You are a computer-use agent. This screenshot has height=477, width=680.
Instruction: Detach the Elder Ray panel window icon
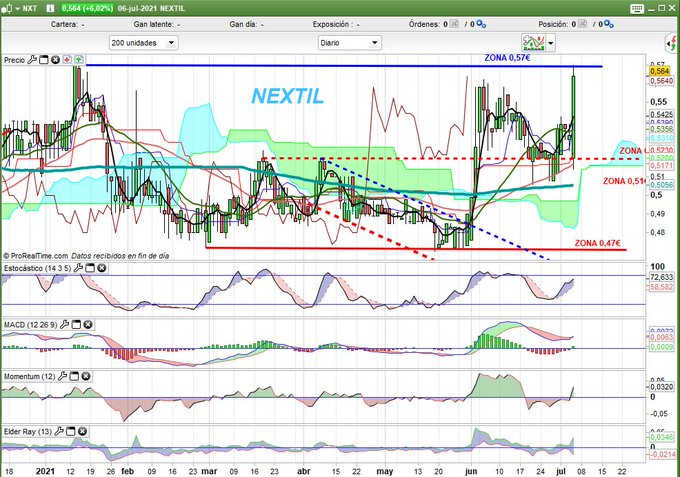pos(70,431)
